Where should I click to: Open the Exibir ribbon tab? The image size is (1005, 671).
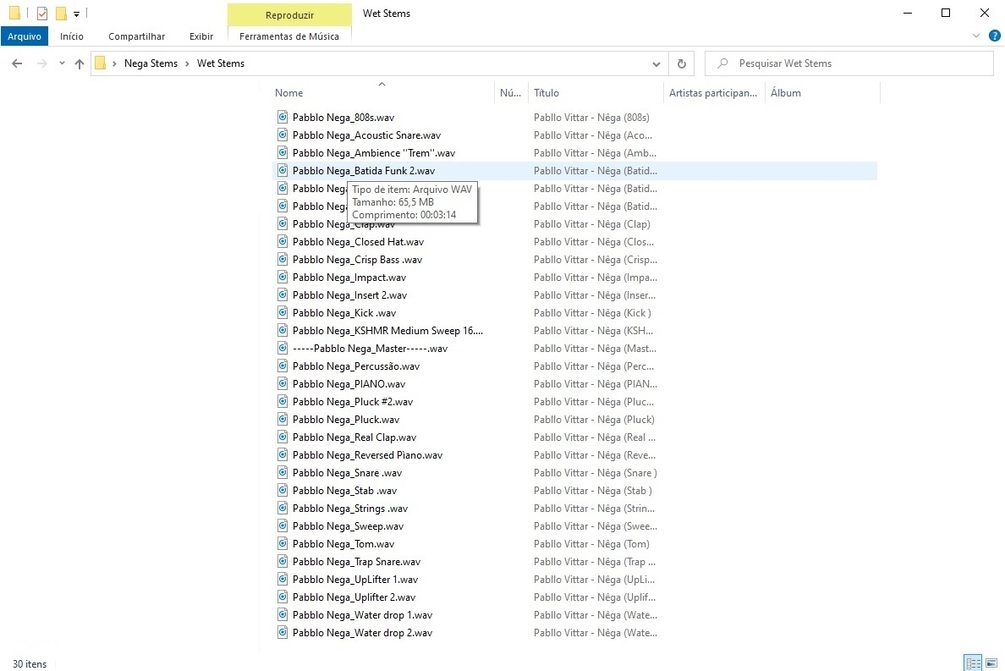[x=201, y=37]
